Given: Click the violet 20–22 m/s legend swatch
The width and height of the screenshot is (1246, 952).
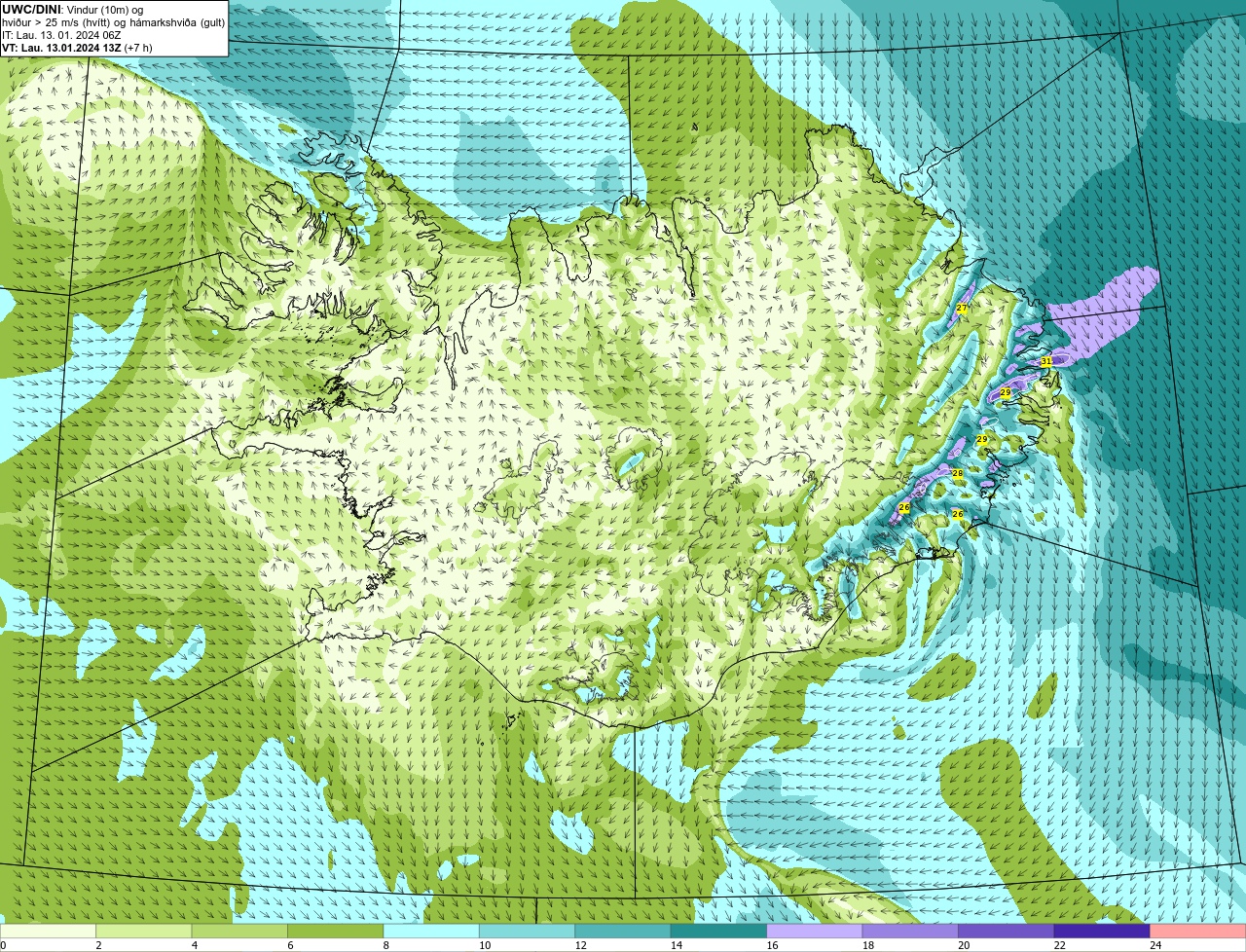Looking at the screenshot, I should coord(1006,931).
